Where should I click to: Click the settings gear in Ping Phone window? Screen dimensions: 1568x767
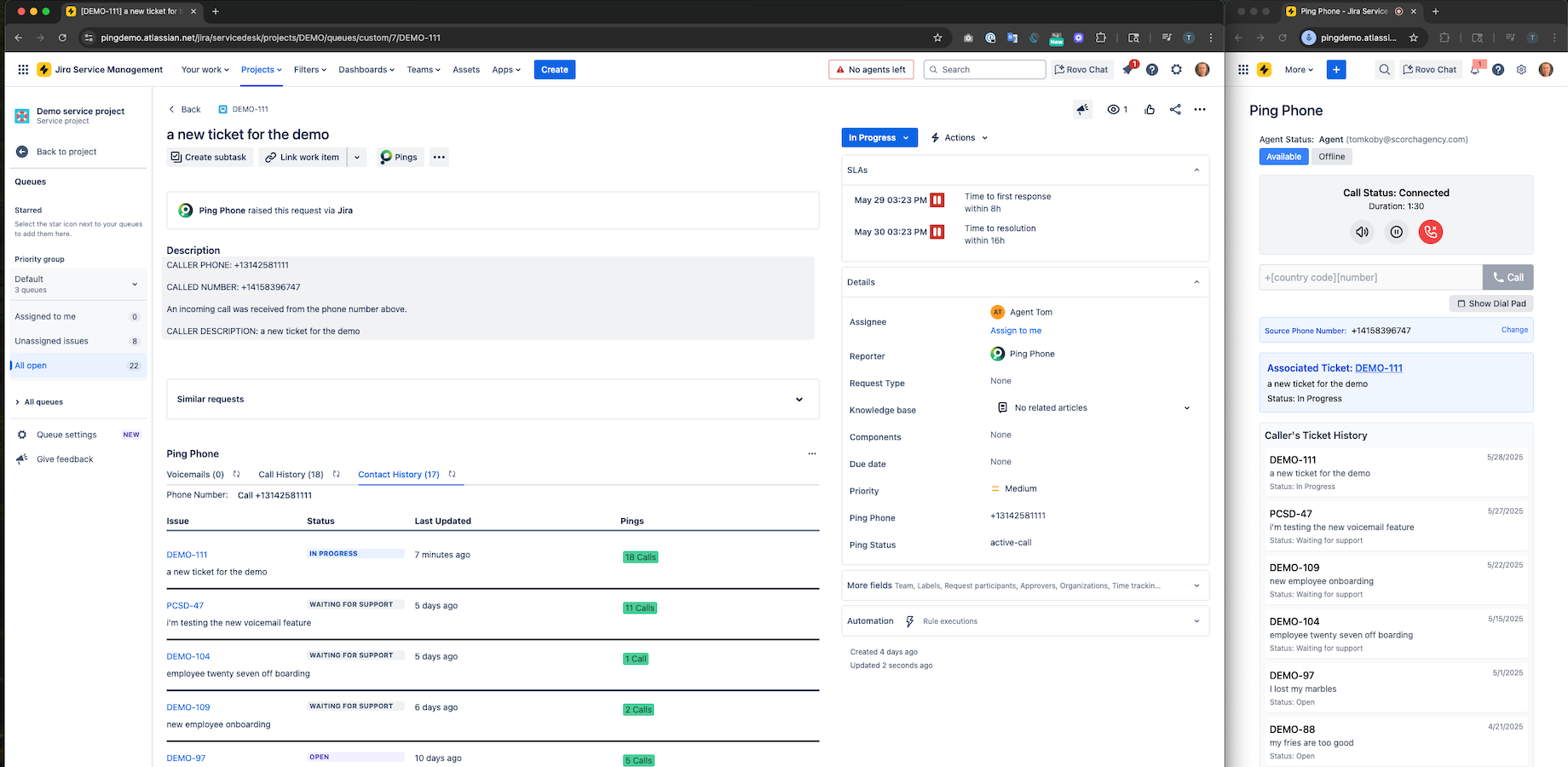tap(1521, 70)
